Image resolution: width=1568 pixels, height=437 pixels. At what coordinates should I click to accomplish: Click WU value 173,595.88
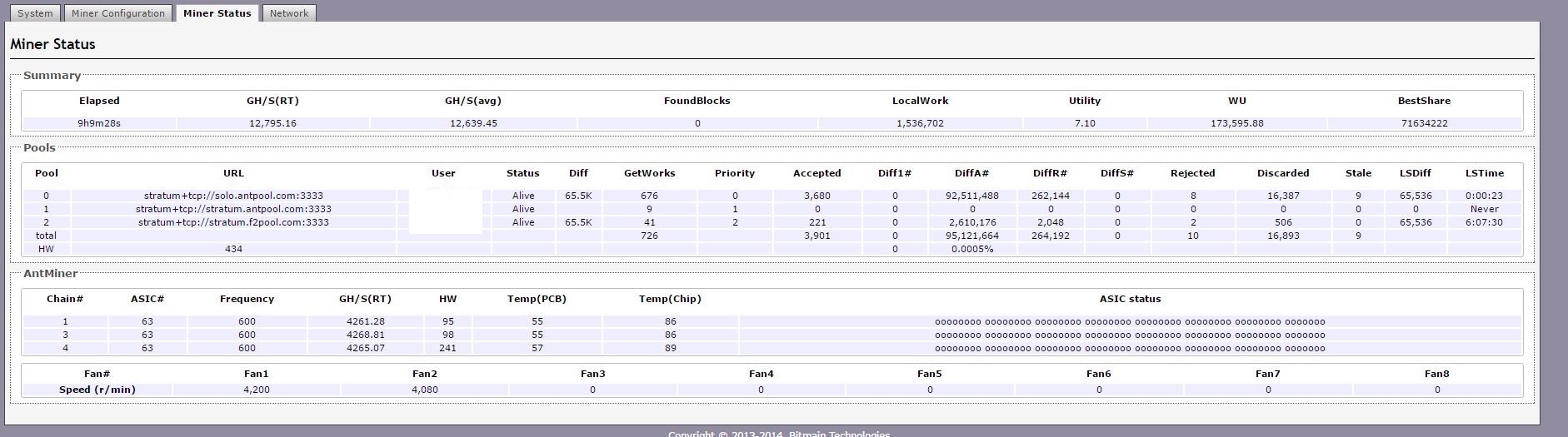(x=1236, y=123)
